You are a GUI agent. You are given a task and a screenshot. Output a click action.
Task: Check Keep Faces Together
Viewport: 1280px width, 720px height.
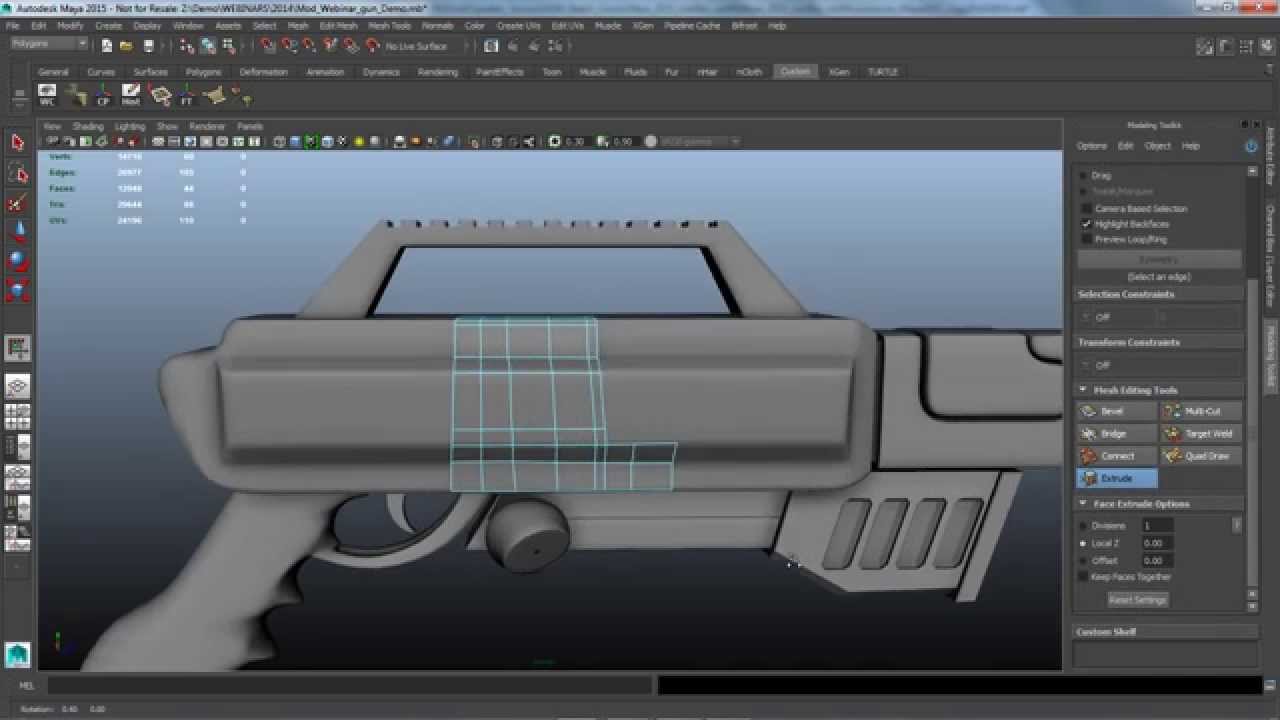tap(1083, 577)
